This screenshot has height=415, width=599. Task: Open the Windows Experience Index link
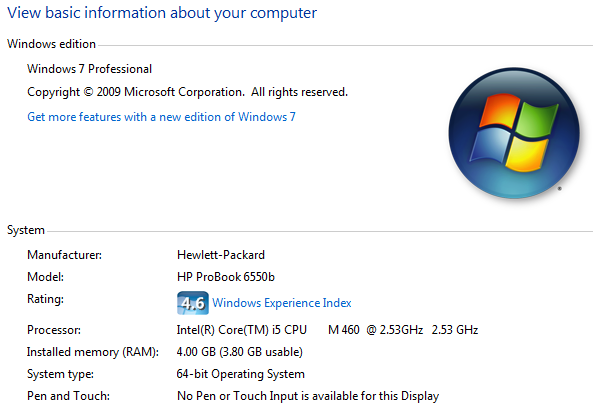(x=282, y=303)
